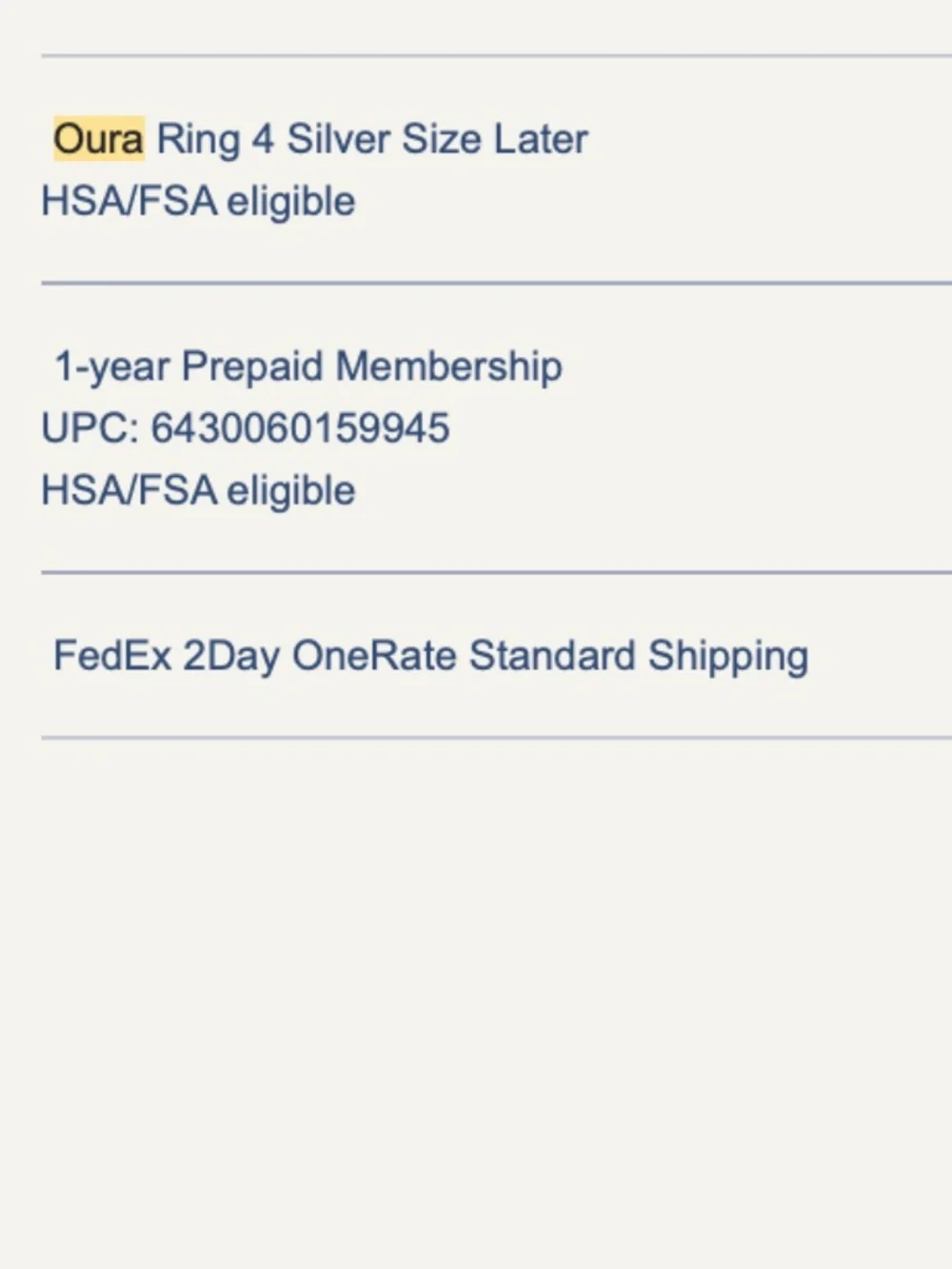Click the UPC: label

tap(90, 428)
